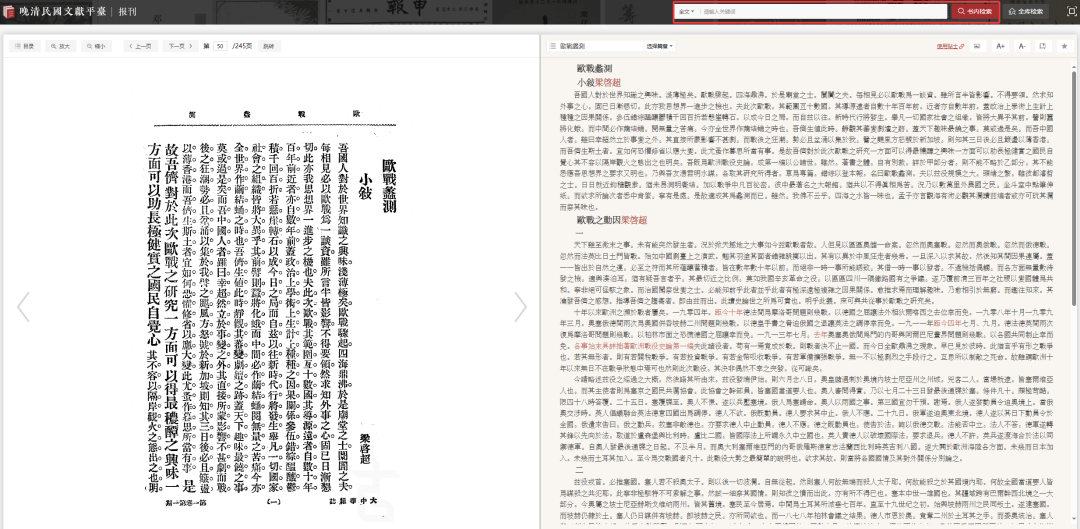Viewport: 1080px width, 529px height.
Task: Click the star favorite icon
Action: (1064, 46)
